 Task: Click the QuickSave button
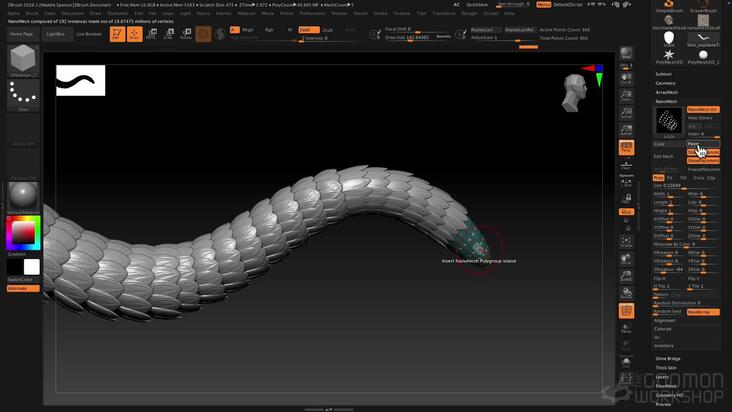[477, 5]
